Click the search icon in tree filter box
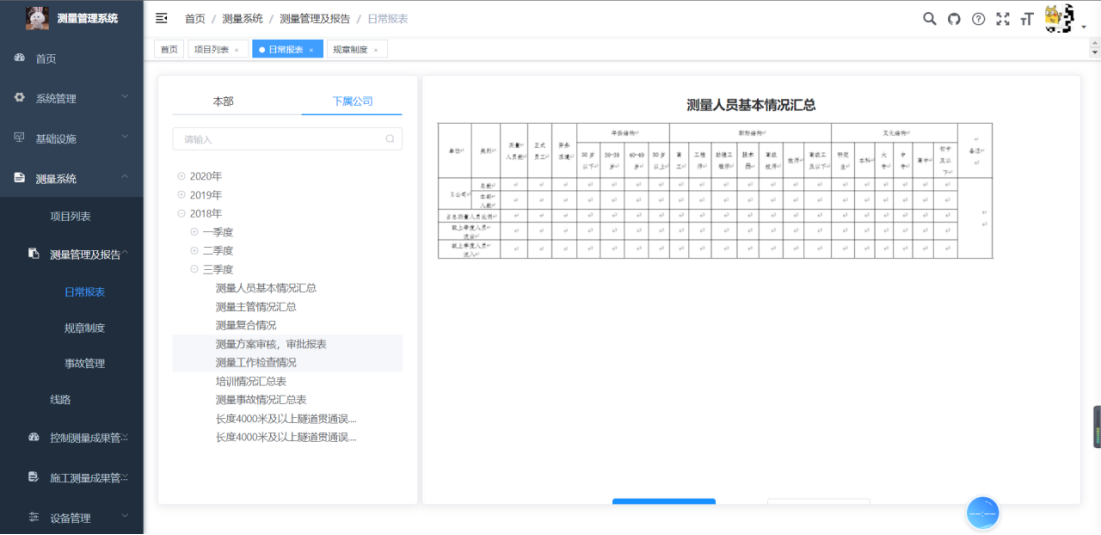This screenshot has width=1101, height=535. [x=390, y=139]
